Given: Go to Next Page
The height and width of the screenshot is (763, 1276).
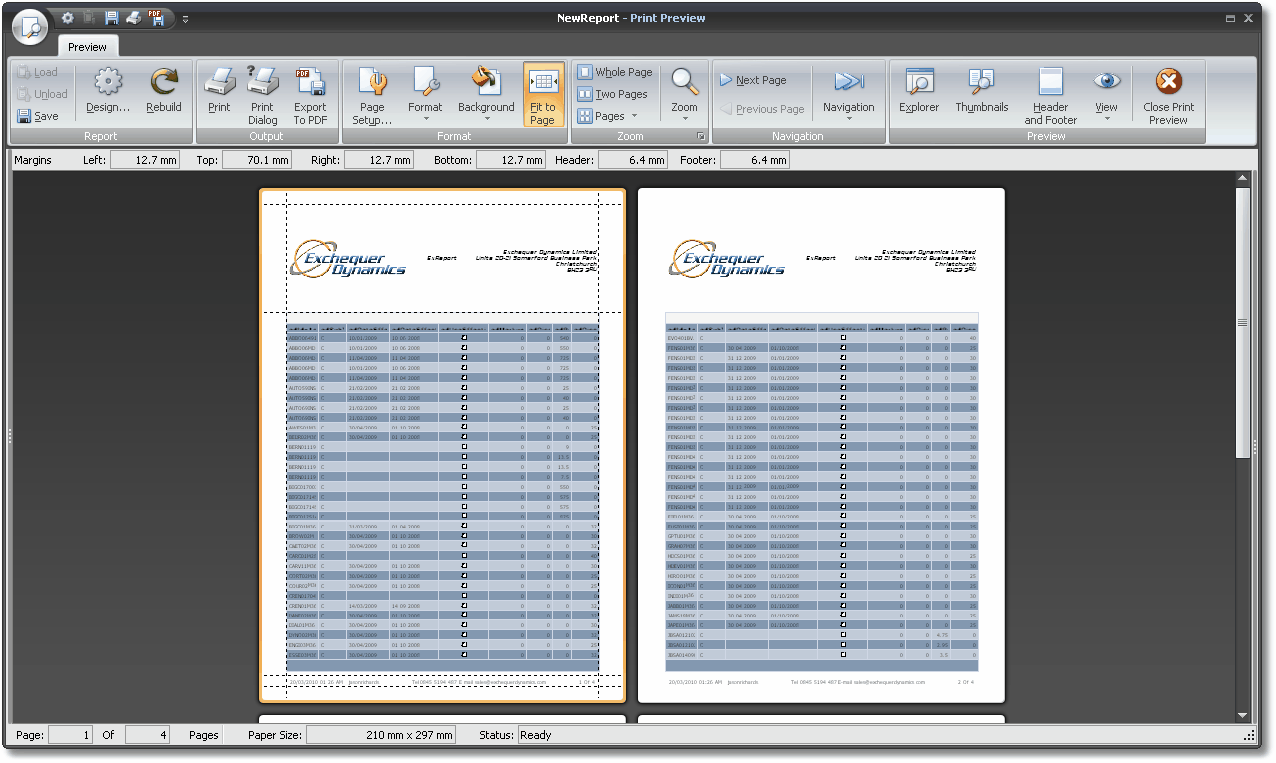Looking at the screenshot, I should pyautogui.click(x=754, y=80).
